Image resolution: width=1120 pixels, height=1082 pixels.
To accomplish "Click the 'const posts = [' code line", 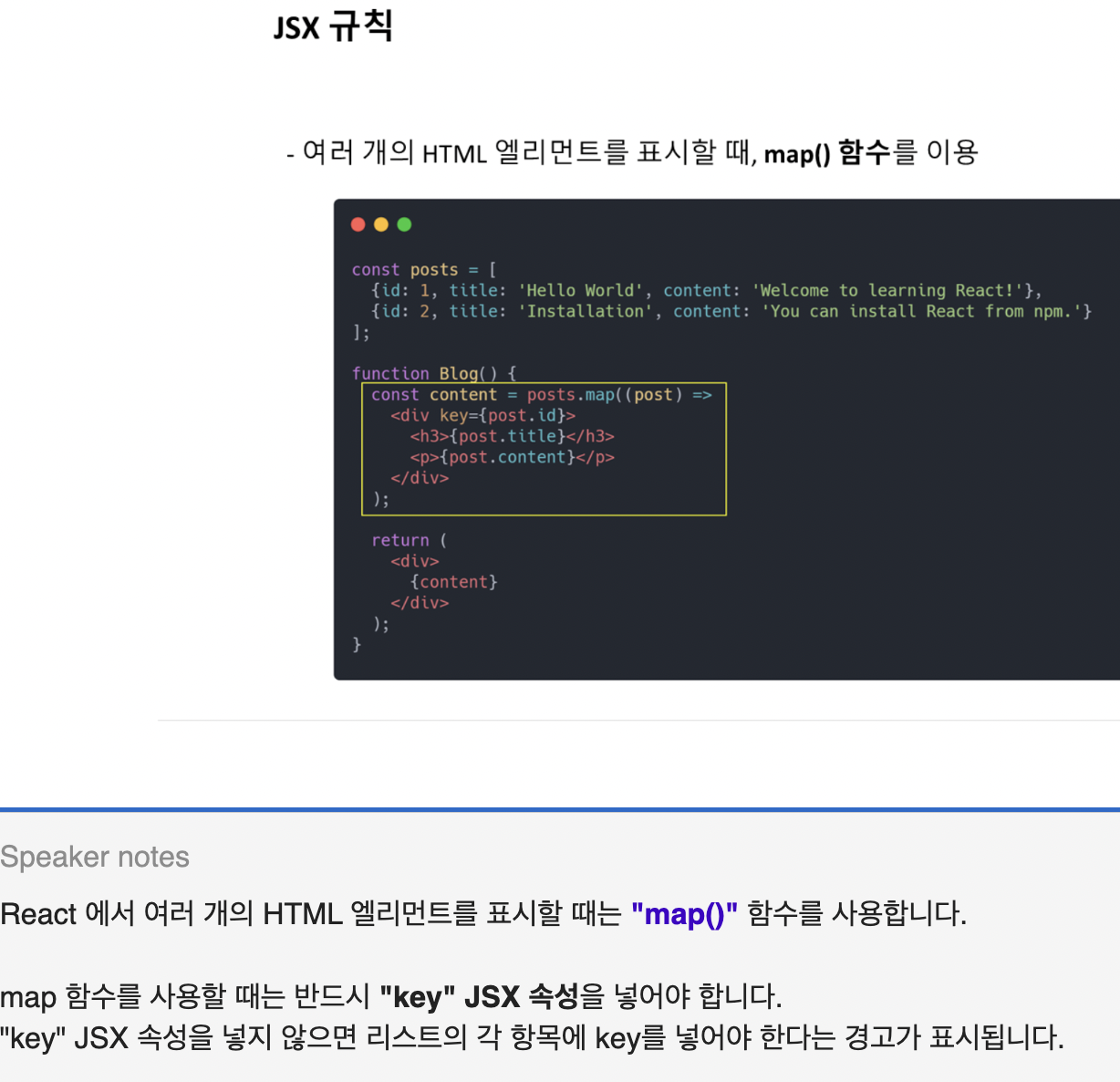I will click(x=424, y=270).
